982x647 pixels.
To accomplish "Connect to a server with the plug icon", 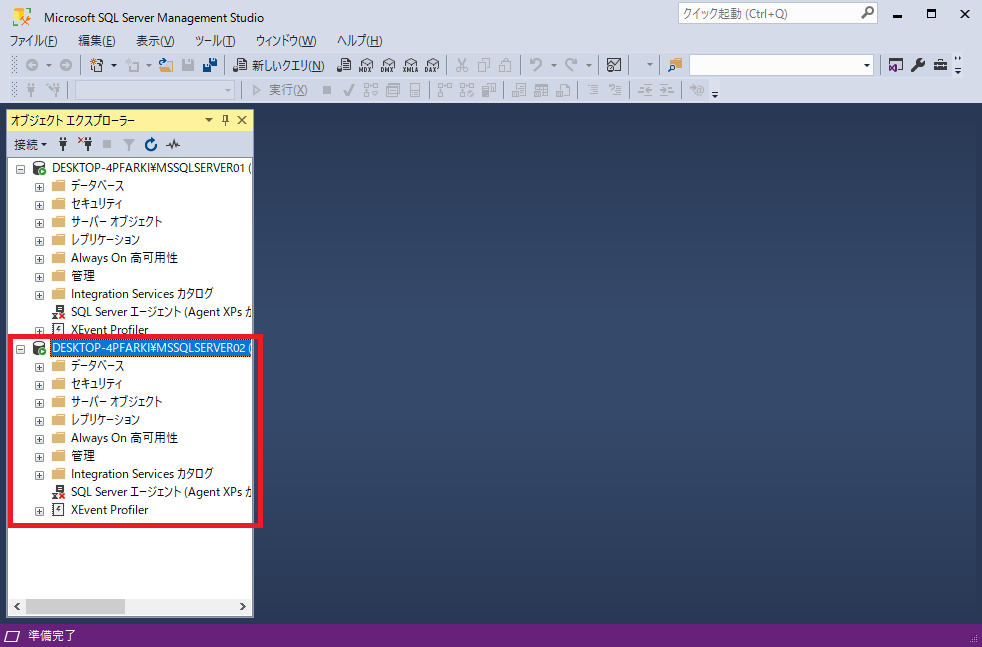I will click(63, 144).
